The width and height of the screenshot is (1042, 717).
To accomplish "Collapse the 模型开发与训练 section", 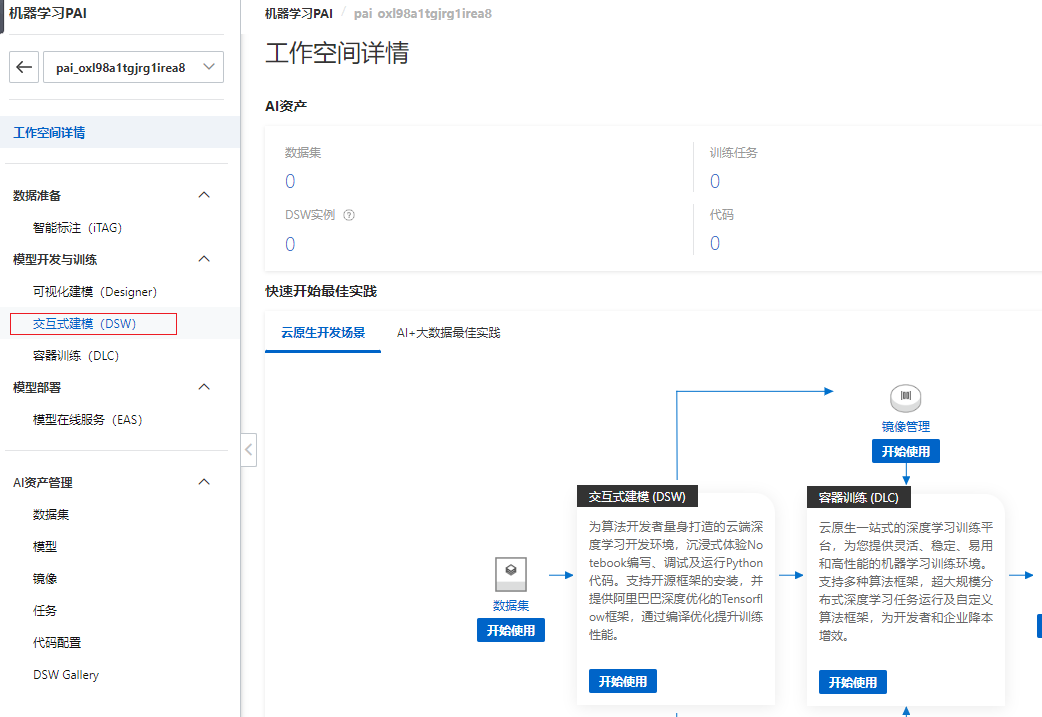I will (204, 259).
